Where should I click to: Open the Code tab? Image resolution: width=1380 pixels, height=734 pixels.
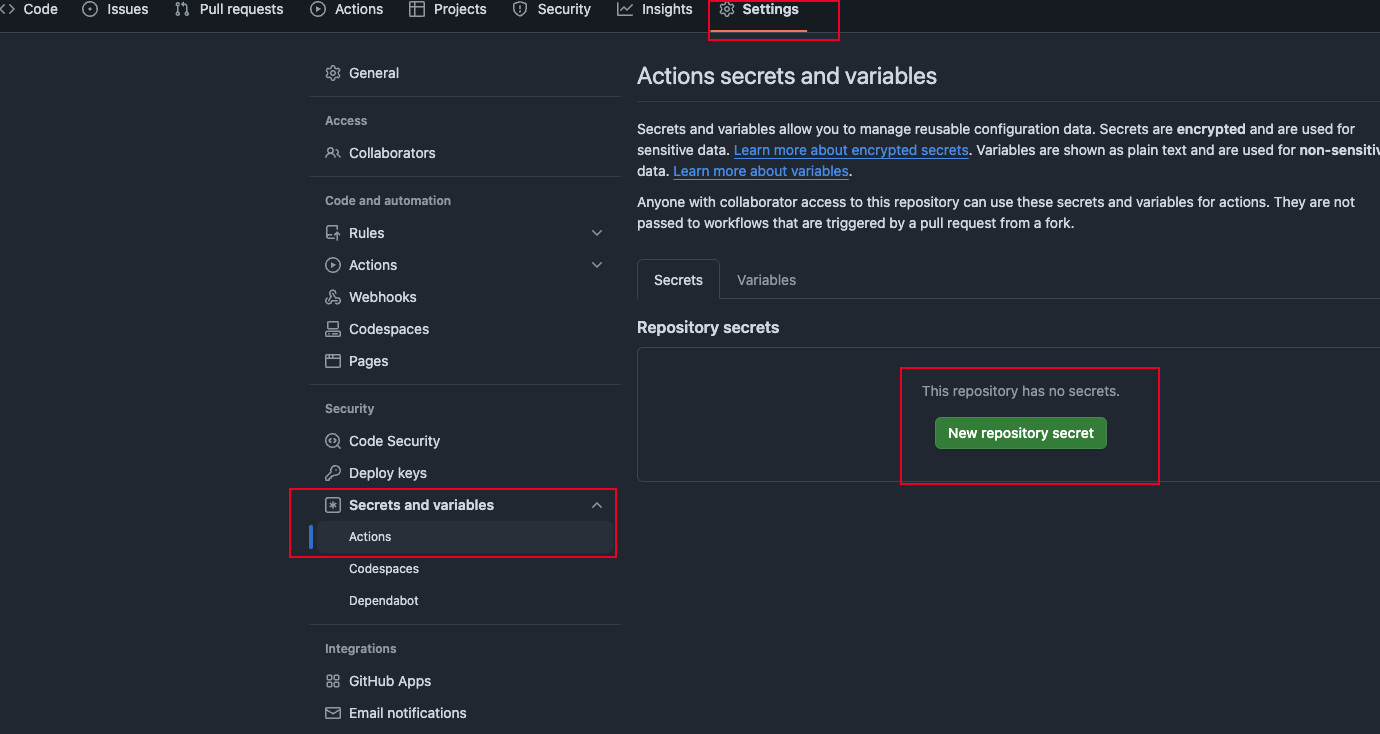pos(29,9)
